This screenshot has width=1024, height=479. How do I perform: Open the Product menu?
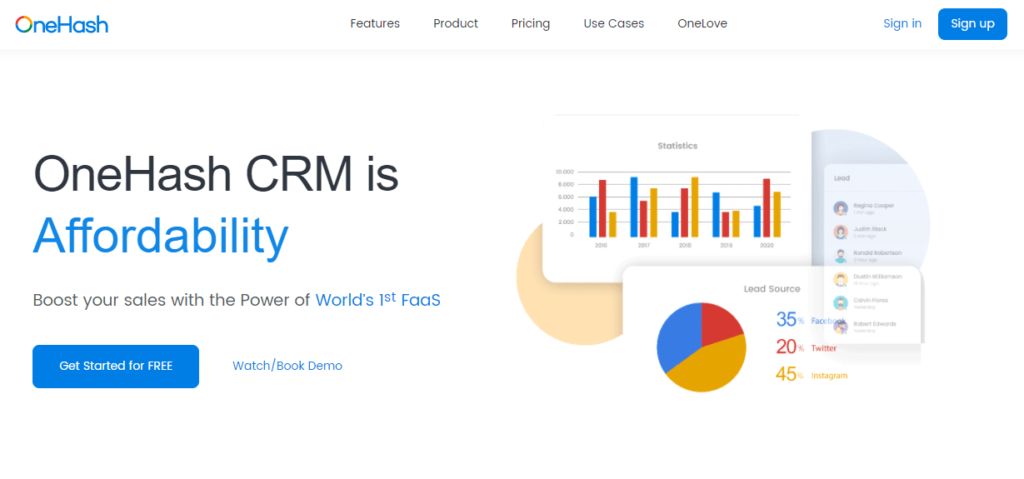coord(455,24)
